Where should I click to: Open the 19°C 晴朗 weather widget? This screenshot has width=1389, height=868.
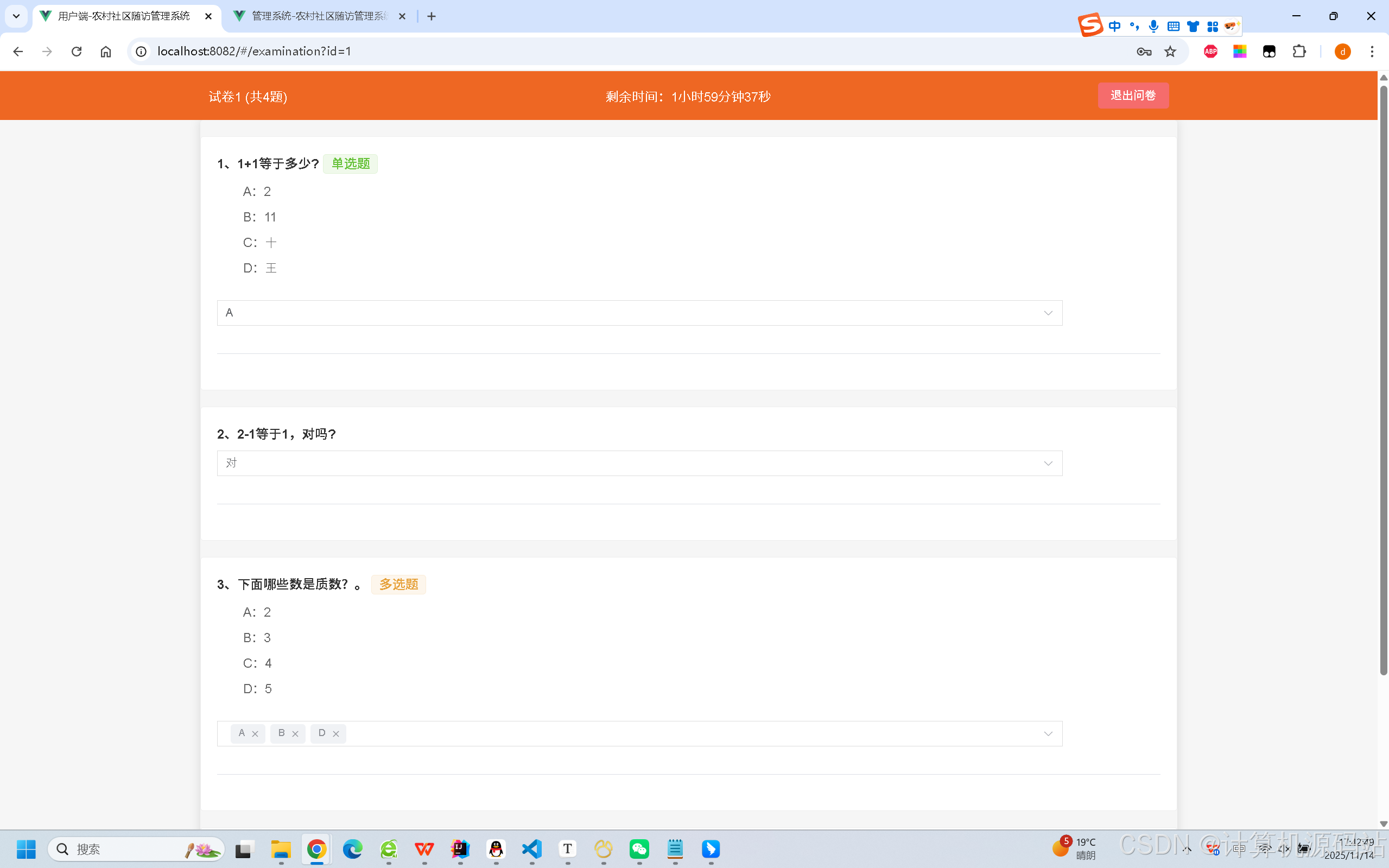(1075, 848)
